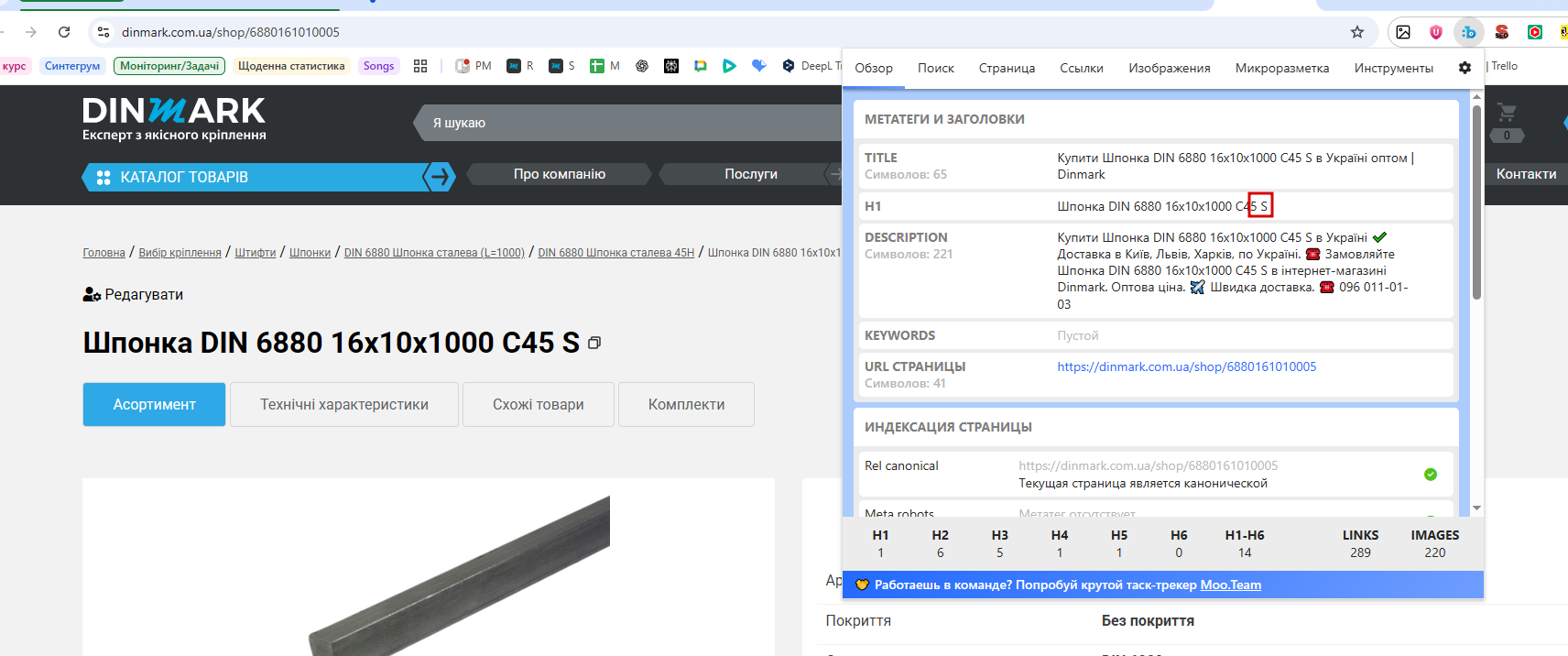Open the PM bookmark

coord(474,66)
